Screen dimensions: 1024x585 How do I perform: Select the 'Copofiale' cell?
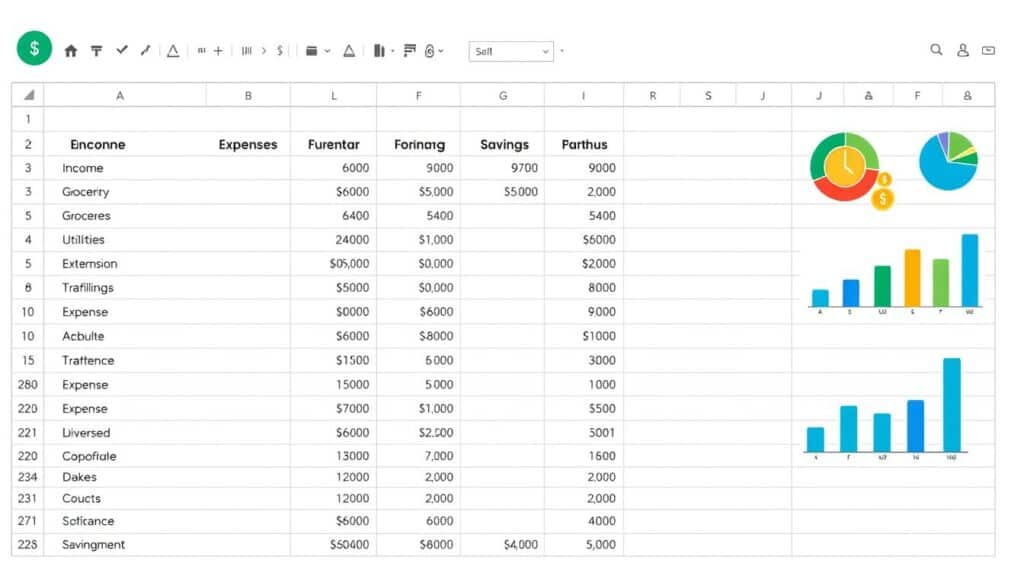[125, 456]
